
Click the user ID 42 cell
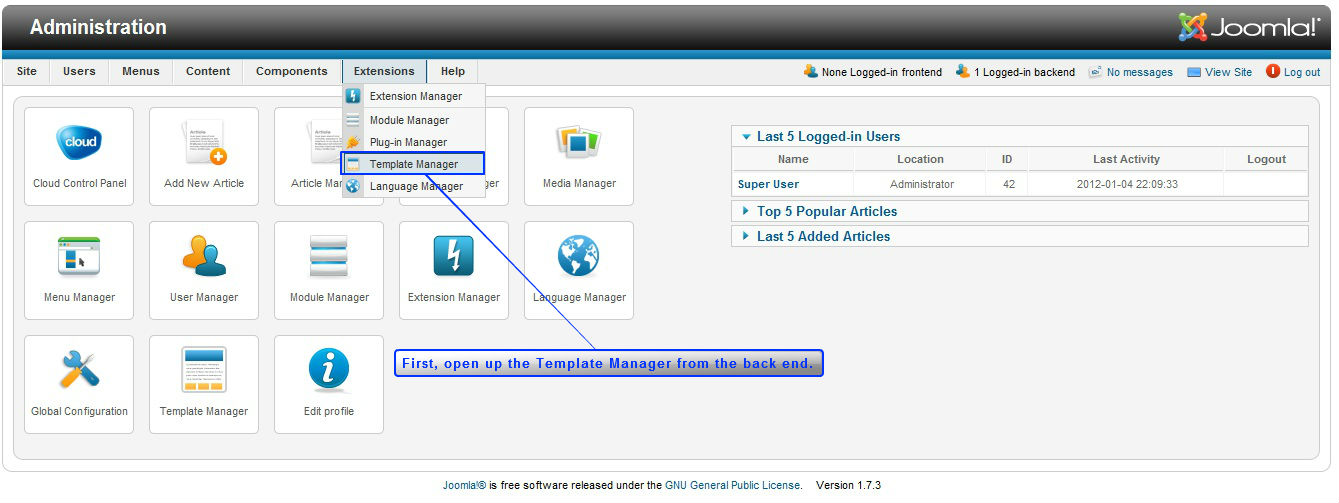point(1008,184)
